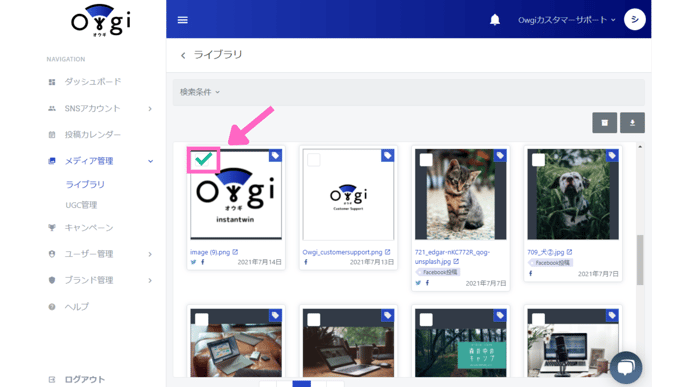Screen dimensions: 688x387
Task: Go back with the arrow beside ライブラリ
Action: [x=183, y=55]
